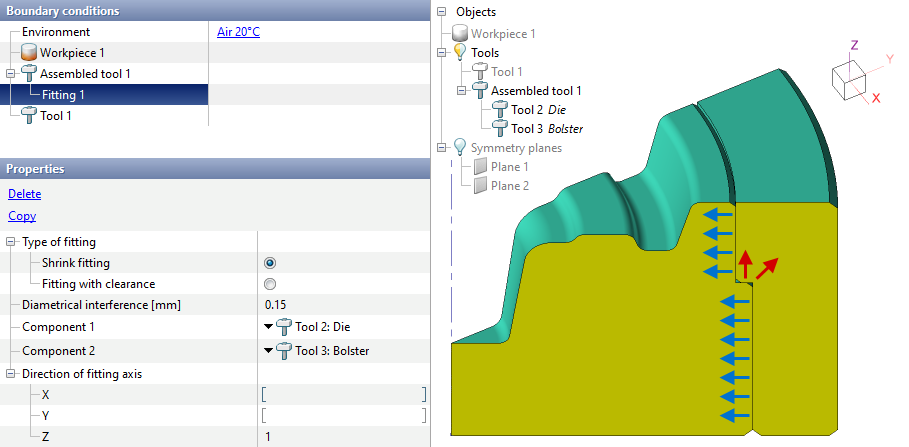909x447 pixels.
Task: Click the Tool 1 icon in Boundary conditions
Action: [x=28, y=116]
